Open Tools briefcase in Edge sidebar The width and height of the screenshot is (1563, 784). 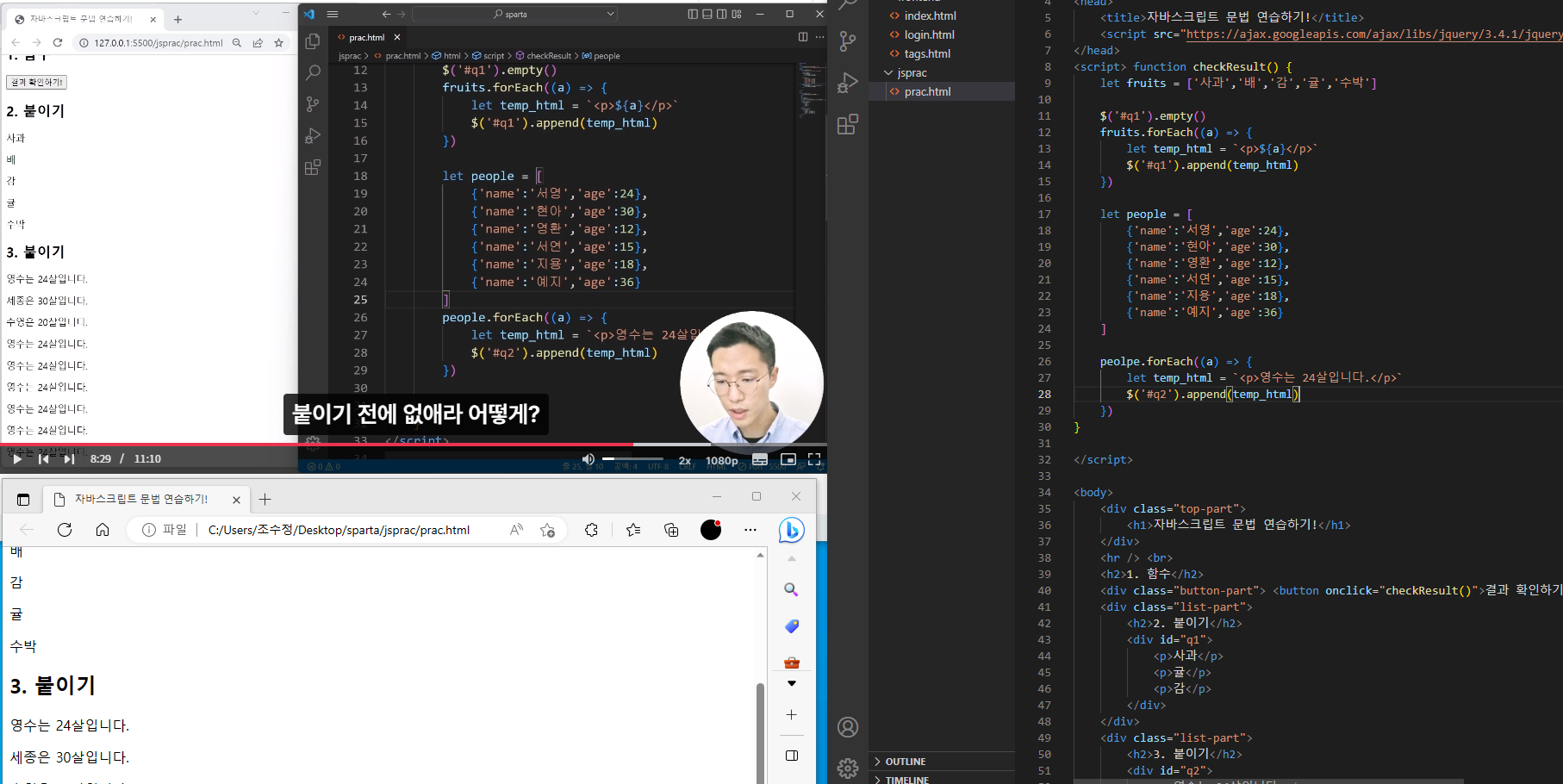pos(791,663)
